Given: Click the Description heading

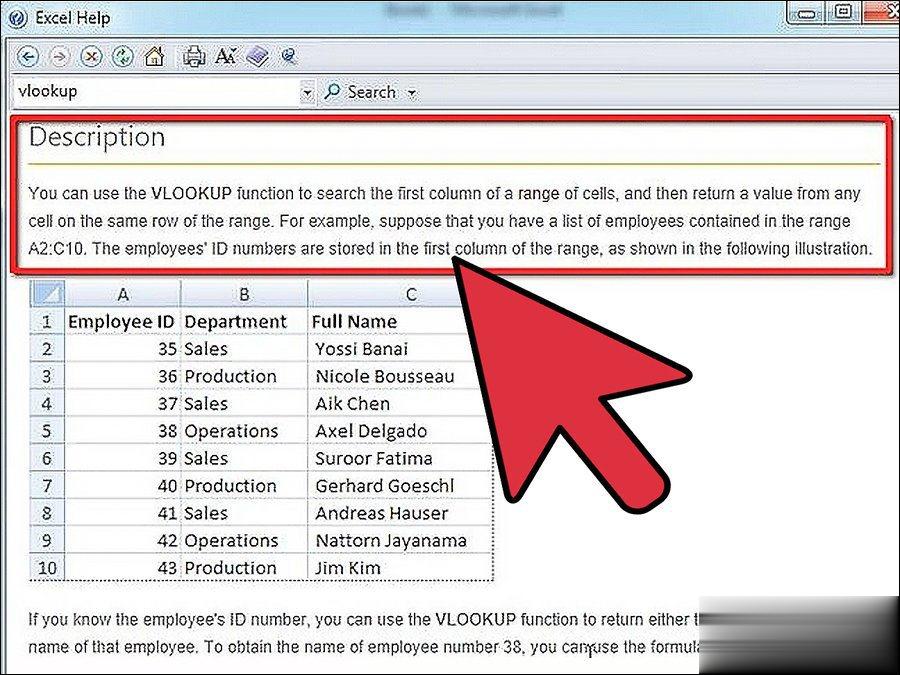Looking at the screenshot, I should click(97, 138).
